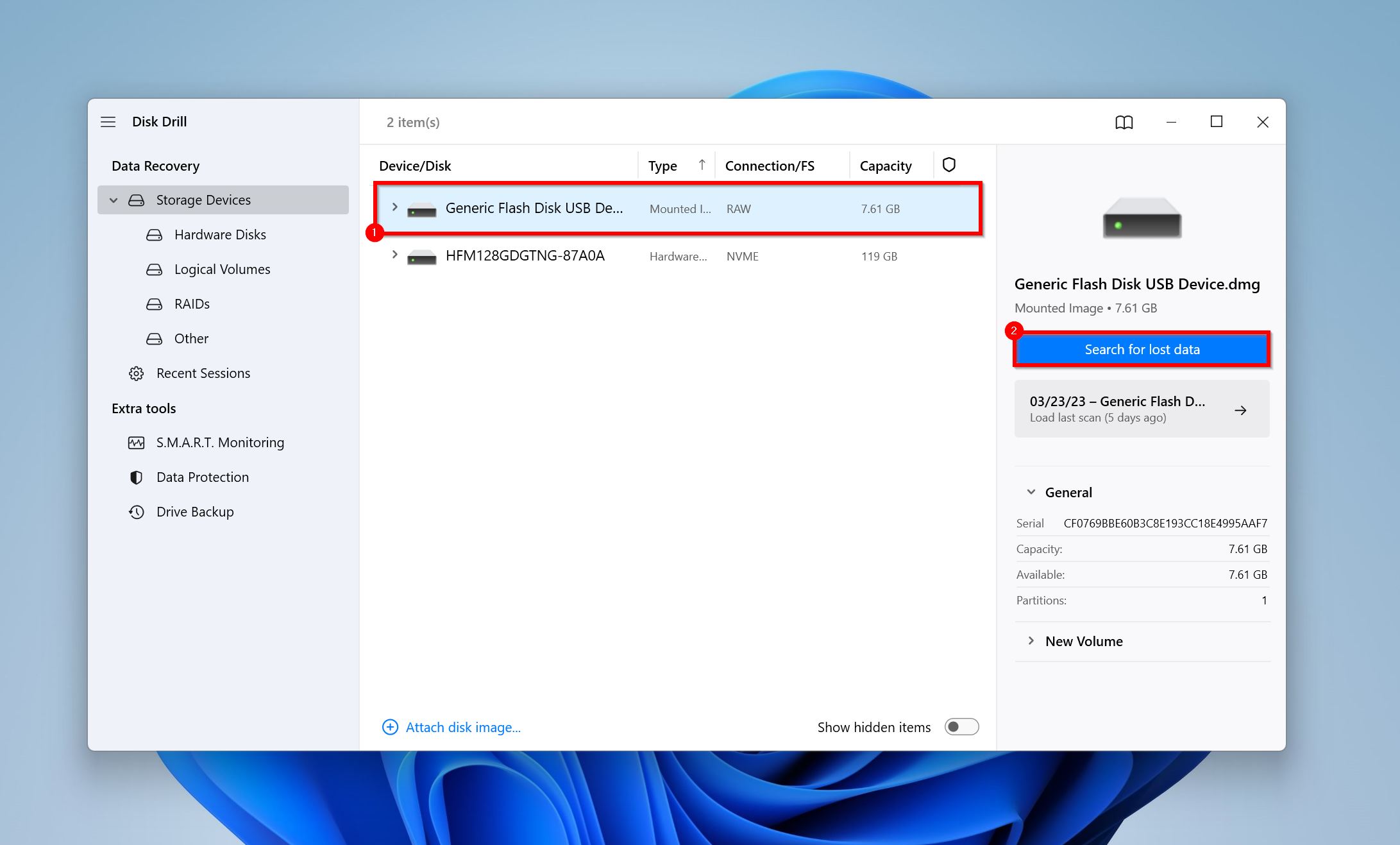1400x845 pixels.
Task: Click the plus icon beside Attach disk image
Action: [x=390, y=727]
